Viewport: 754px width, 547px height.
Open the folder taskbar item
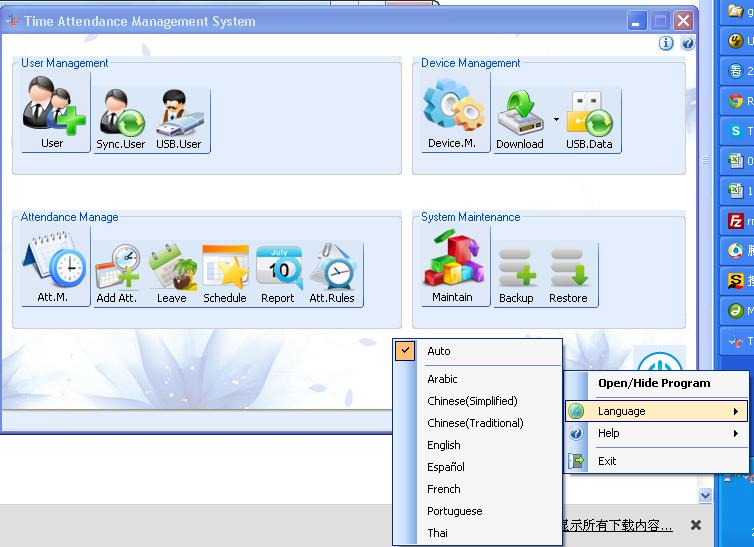tap(738, 12)
